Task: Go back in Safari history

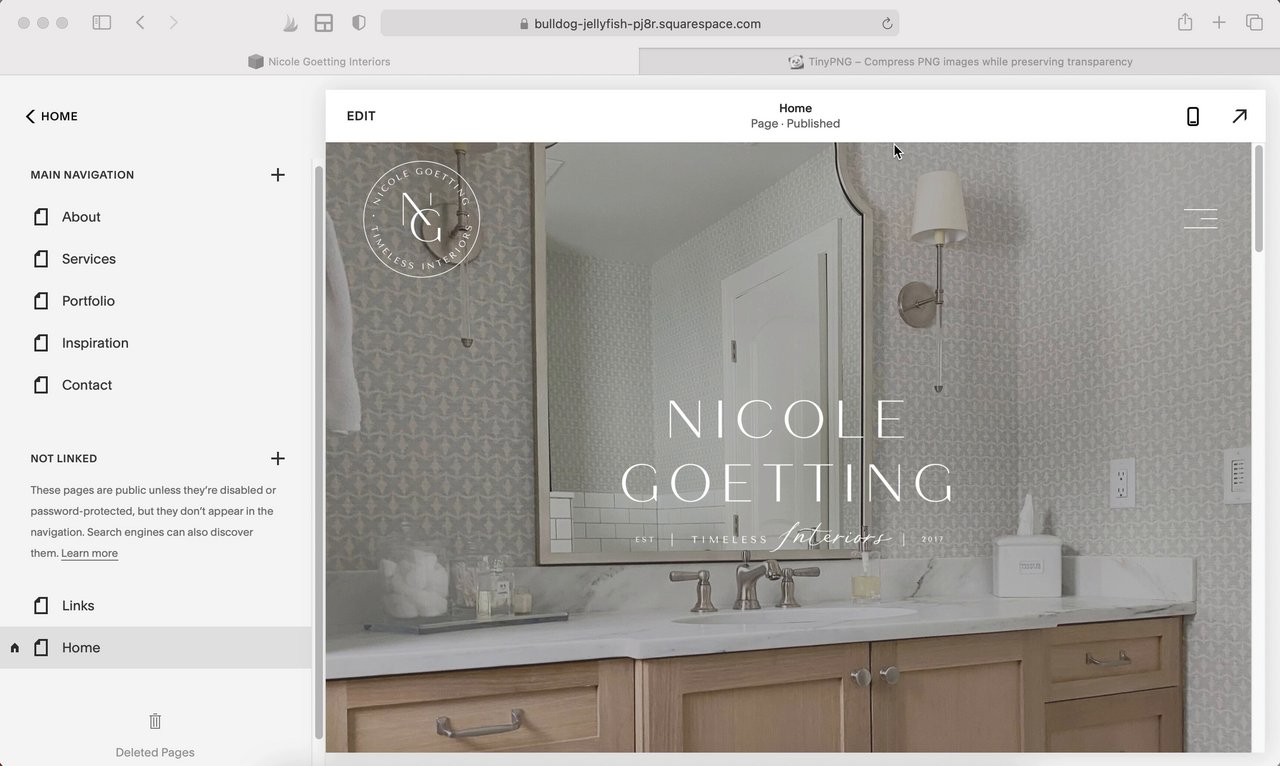Action: [x=140, y=23]
